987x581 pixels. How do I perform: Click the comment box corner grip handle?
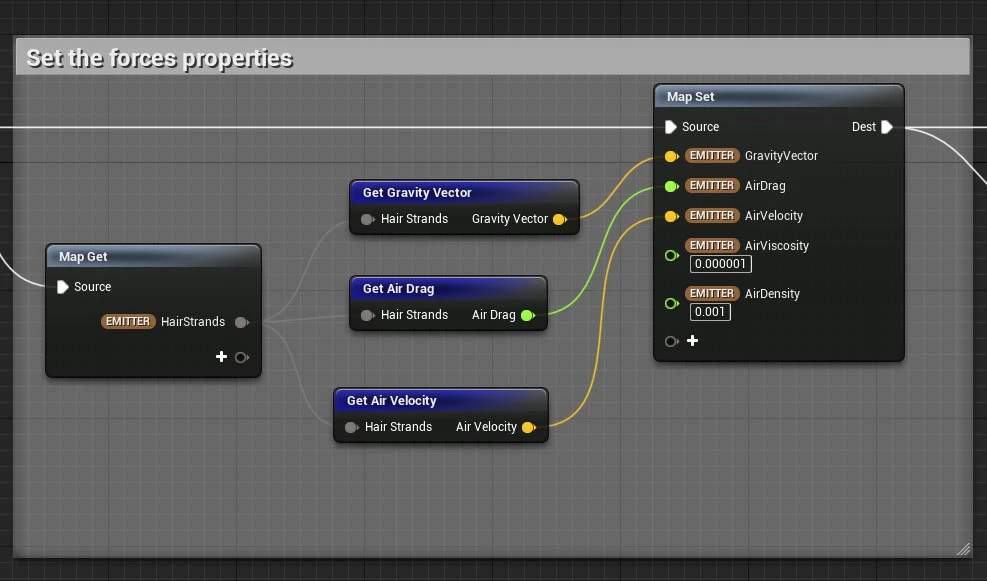[x=963, y=549]
